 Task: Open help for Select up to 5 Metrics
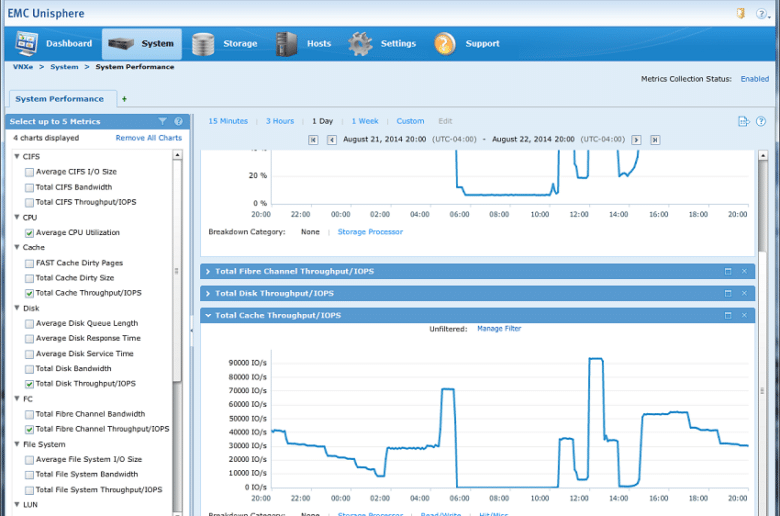[178, 121]
